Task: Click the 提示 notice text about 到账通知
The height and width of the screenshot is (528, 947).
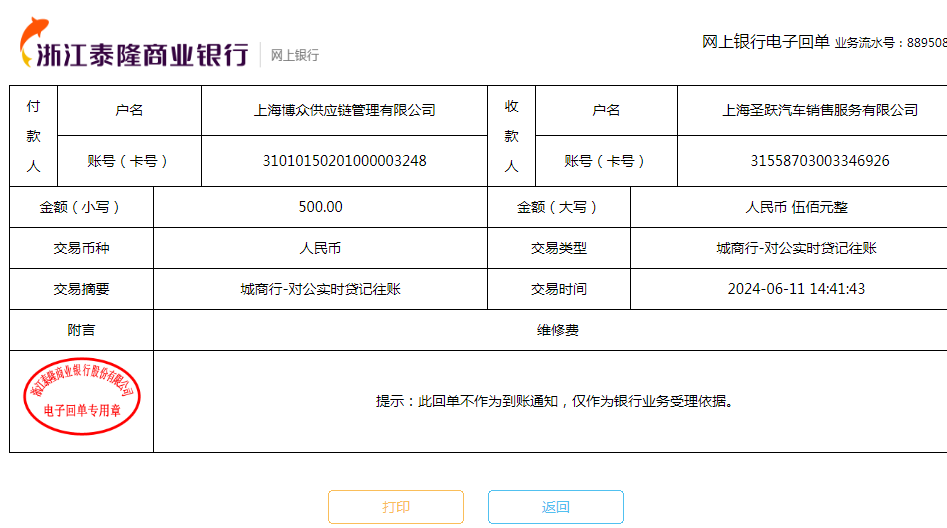Action: [x=555, y=402]
